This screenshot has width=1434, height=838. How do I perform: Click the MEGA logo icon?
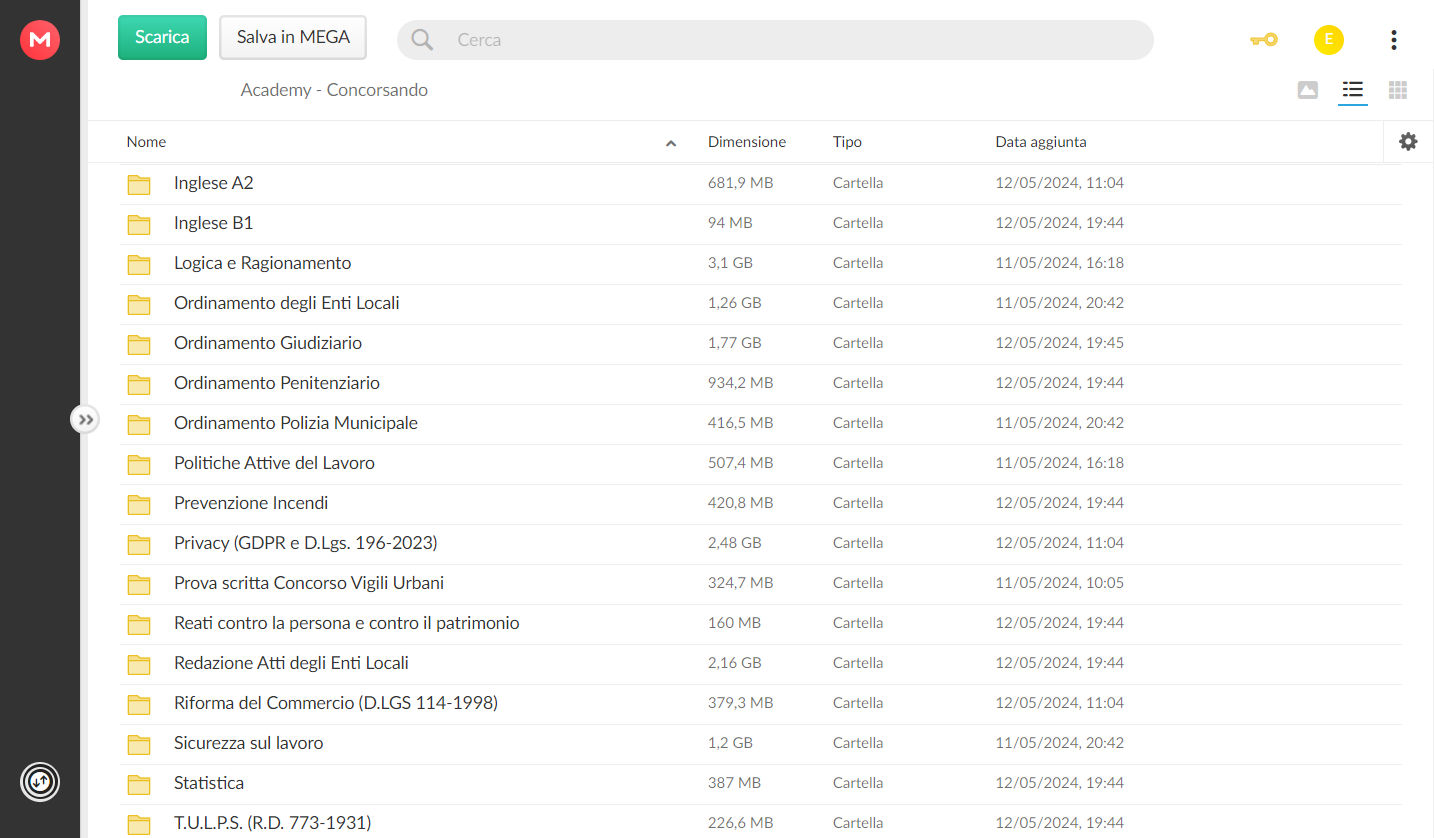coord(40,39)
